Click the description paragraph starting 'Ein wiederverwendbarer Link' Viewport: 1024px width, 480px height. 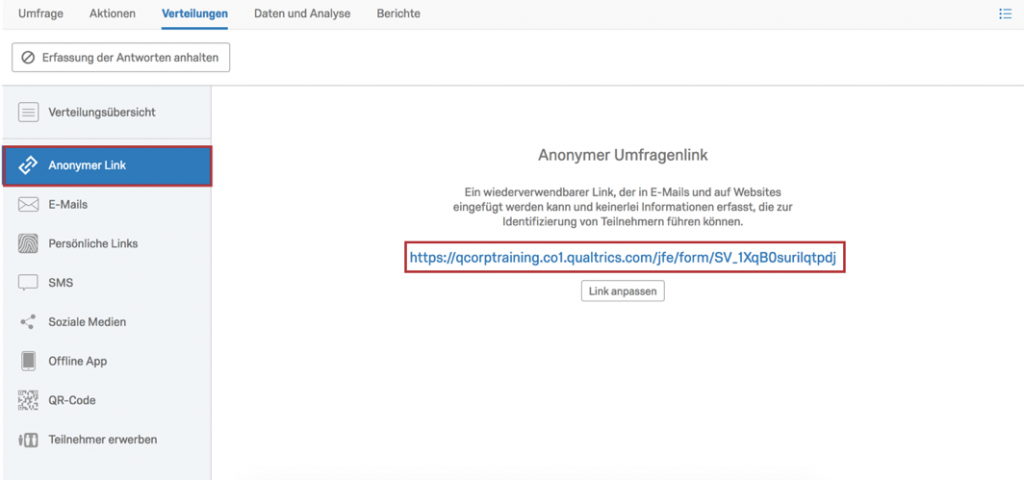623,207
